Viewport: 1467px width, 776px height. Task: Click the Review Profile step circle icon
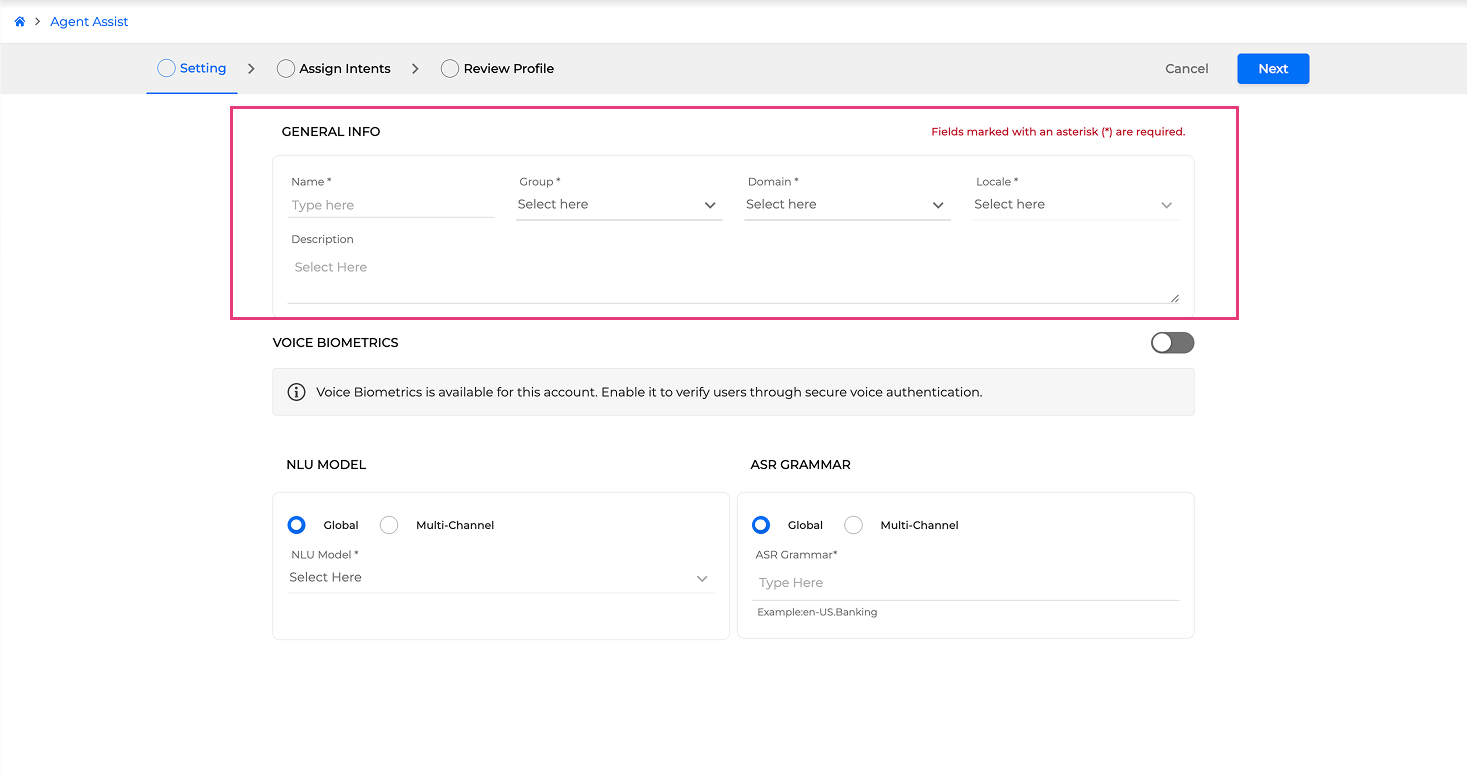click(450, 69)
